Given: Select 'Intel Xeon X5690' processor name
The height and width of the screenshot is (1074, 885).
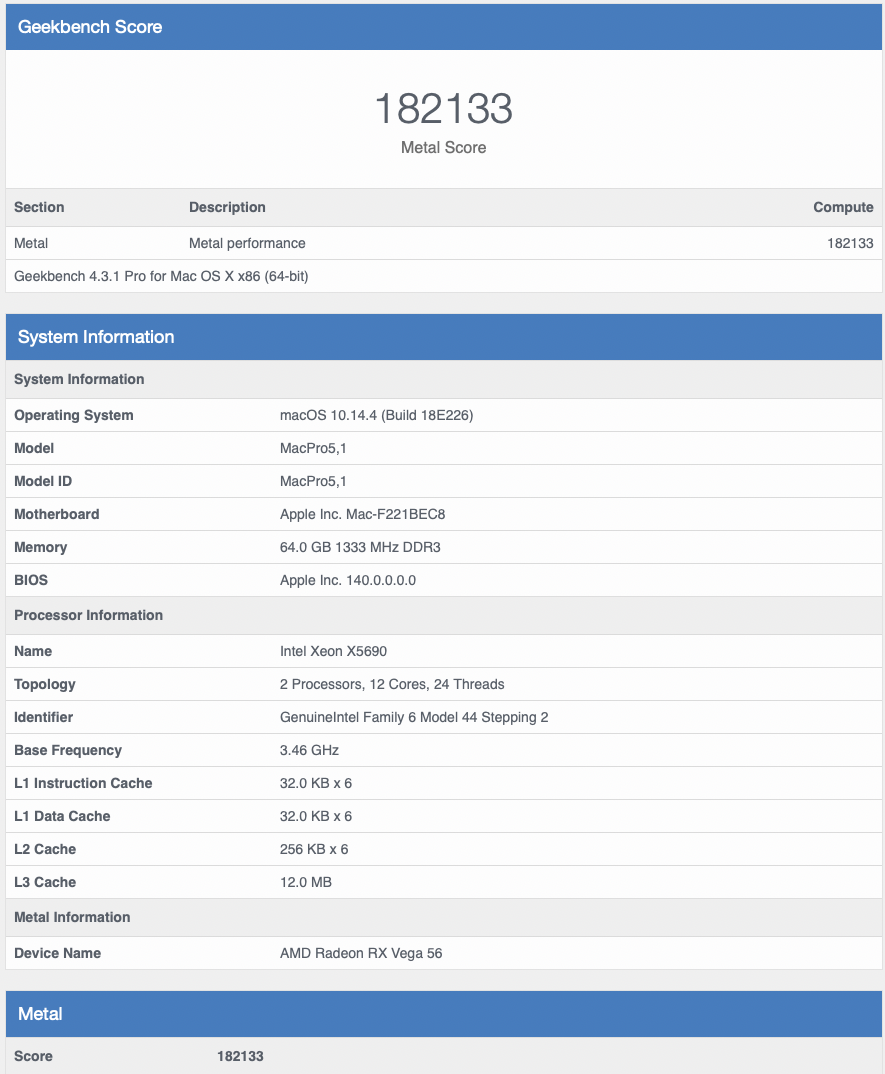Looking at the screenshot, I should [334, 651].
